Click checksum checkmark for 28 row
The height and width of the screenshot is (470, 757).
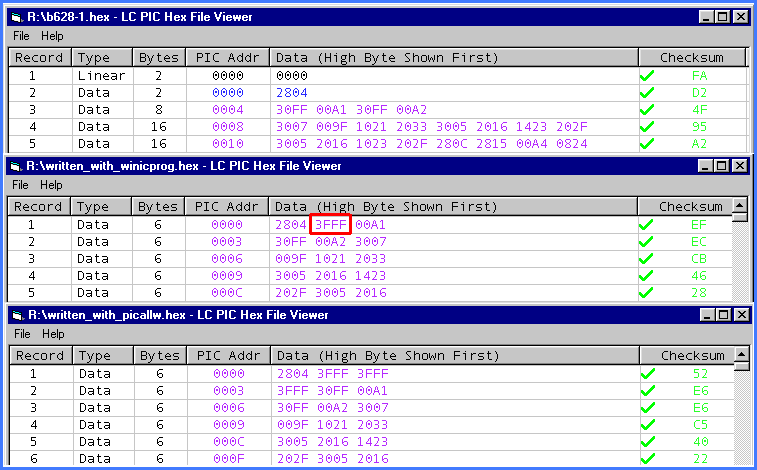(646, 293)
